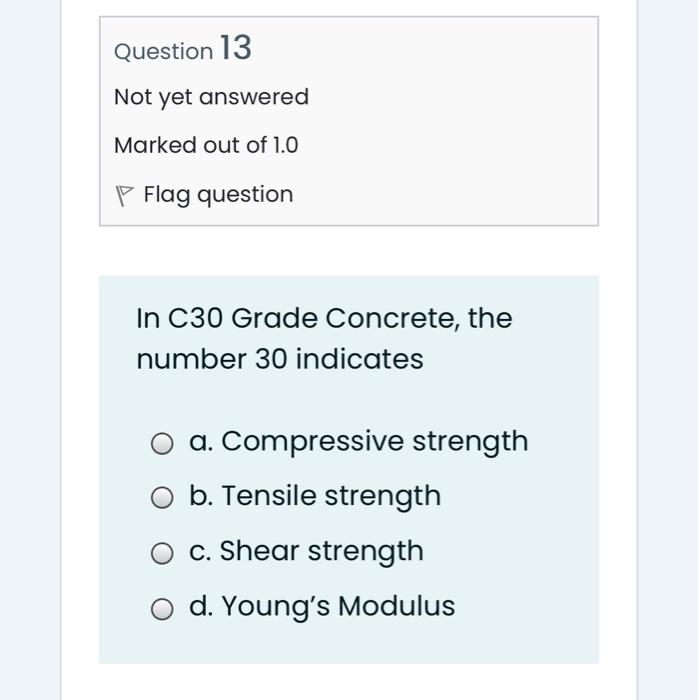
Task: Click the Question heading word
Action: click(163, 52)
